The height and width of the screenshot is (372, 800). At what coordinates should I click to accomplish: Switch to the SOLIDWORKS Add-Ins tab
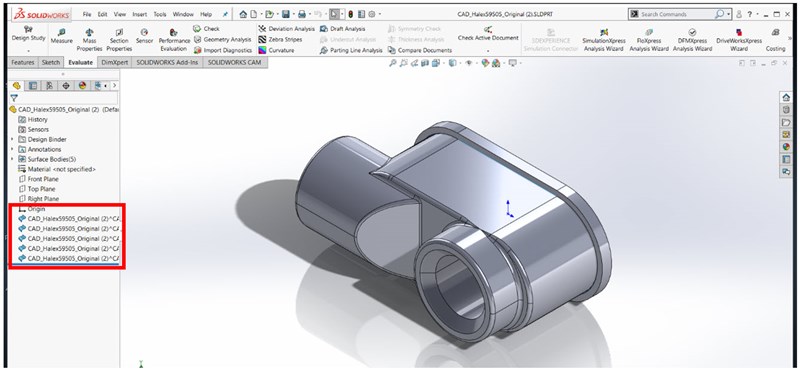point(167,62)
